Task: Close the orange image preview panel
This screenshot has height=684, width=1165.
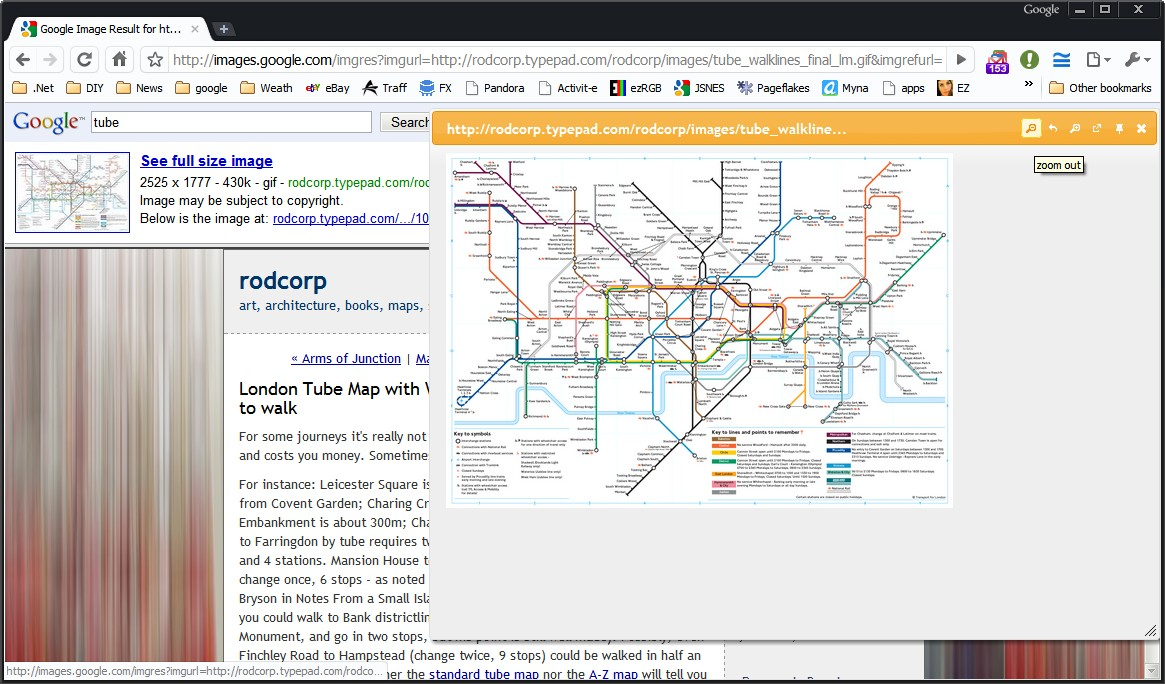Action: pos(1142,128)
